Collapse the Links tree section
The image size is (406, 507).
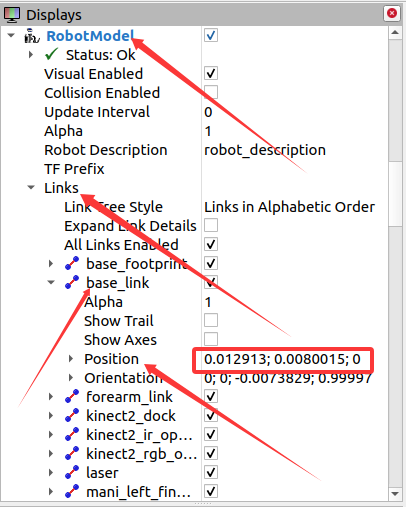pos(31,187)
